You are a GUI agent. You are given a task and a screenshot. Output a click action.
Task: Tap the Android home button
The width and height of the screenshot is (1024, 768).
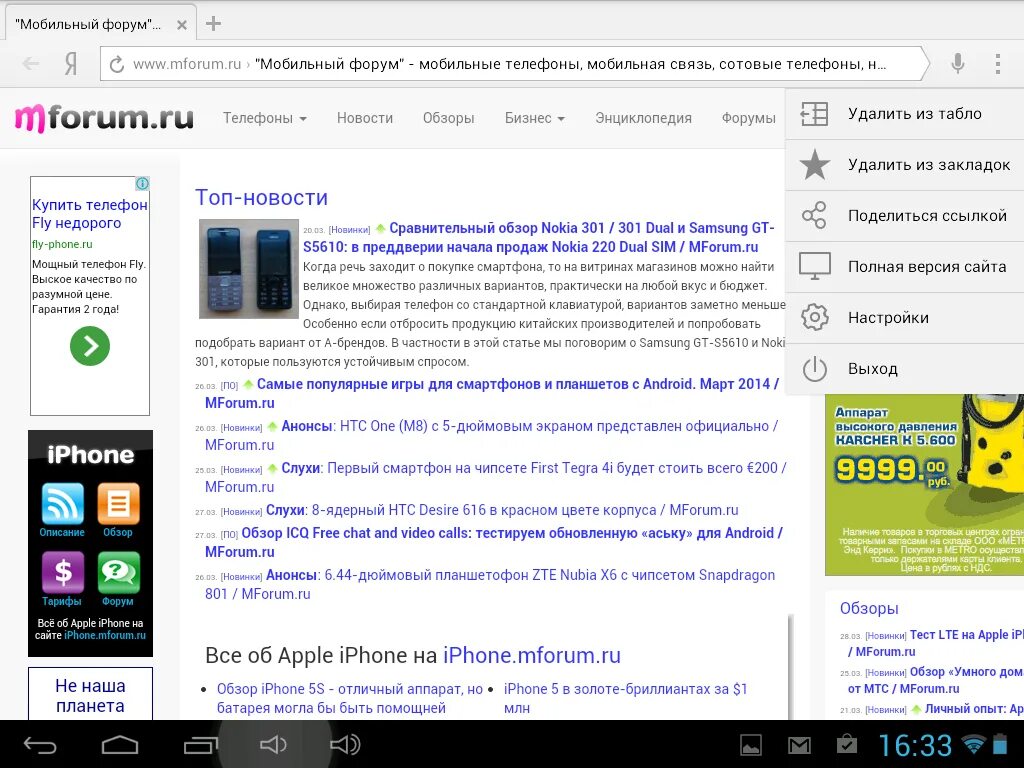tap(120, 744)
